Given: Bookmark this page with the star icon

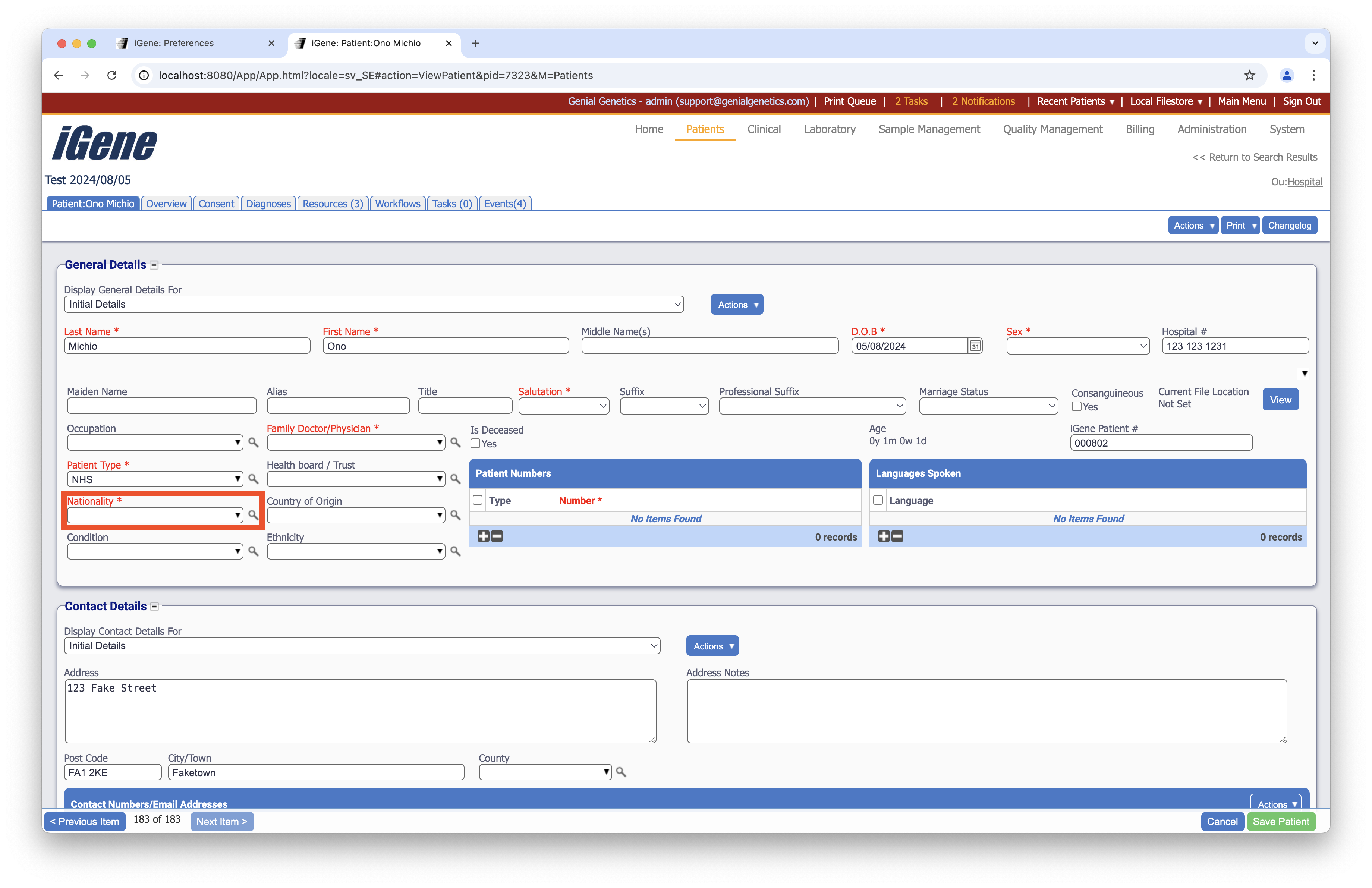Looking at the screenshot, I should pyautogui.click(x=1249, y=75).
